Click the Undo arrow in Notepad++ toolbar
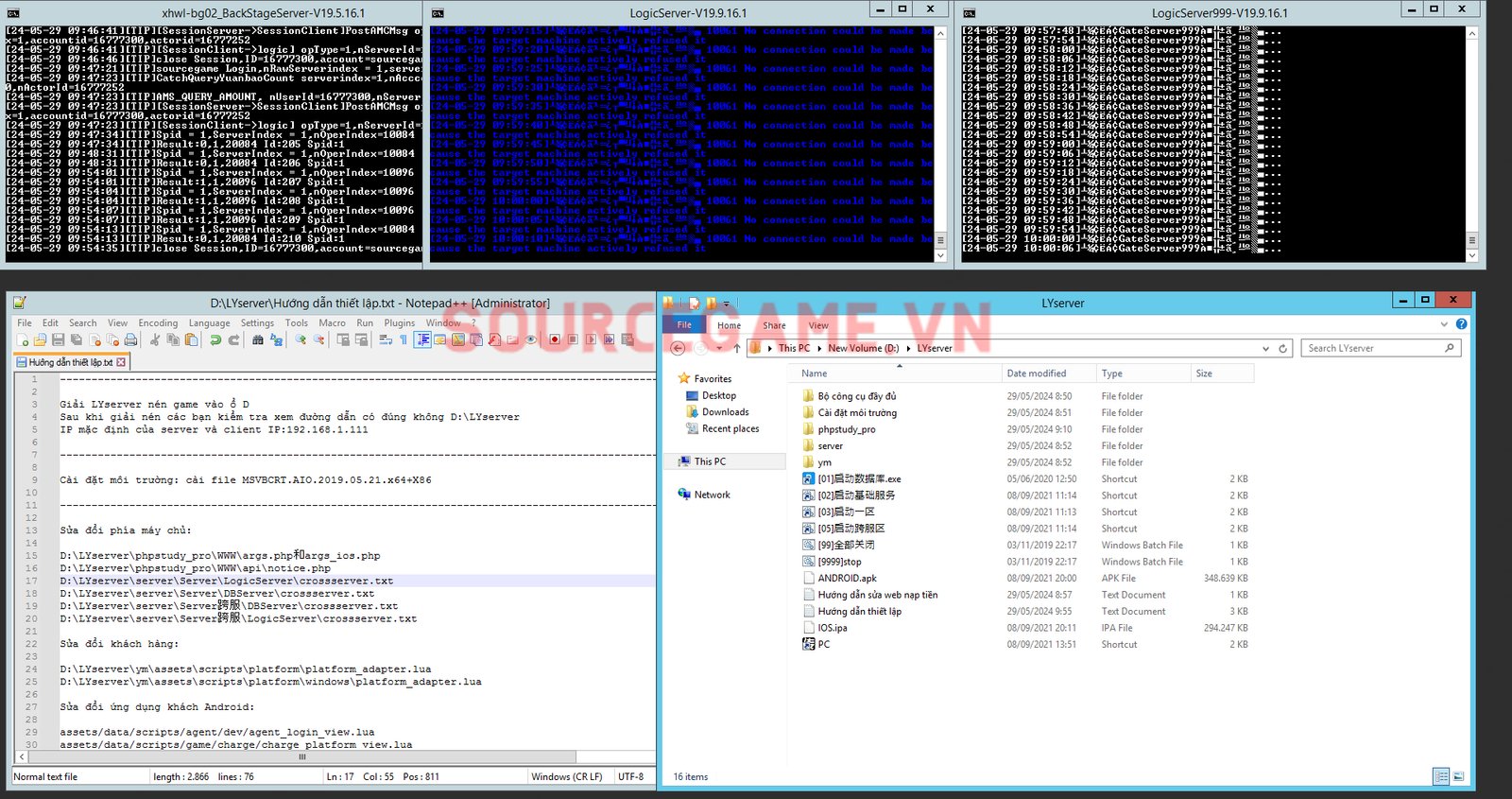The height and width of the screenshot is (799, 1512). (x=215, y=340)
